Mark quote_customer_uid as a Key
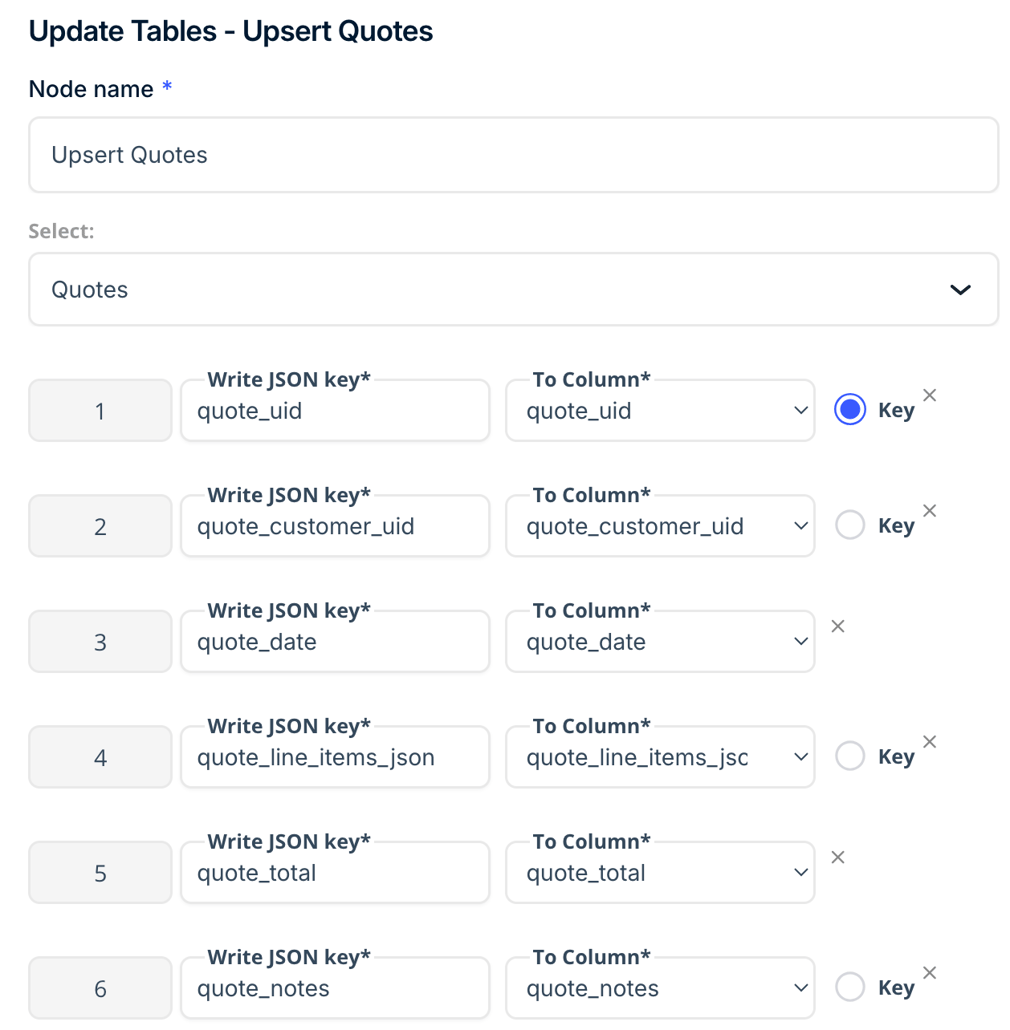This screenshot has width=1010, height=1030. click(849, 525)
